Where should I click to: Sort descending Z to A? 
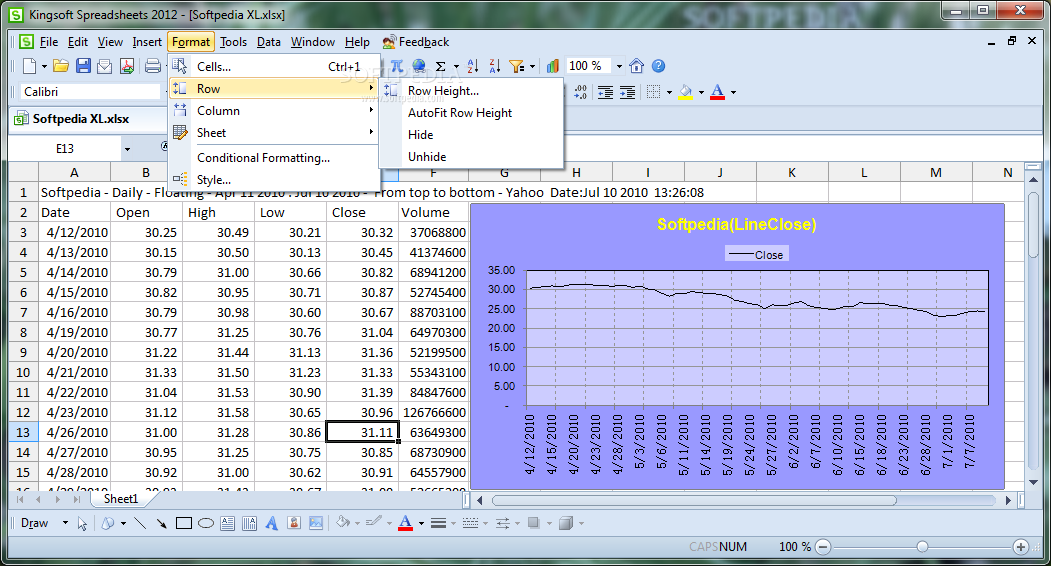pyautogui.click(x=495, y=66)
